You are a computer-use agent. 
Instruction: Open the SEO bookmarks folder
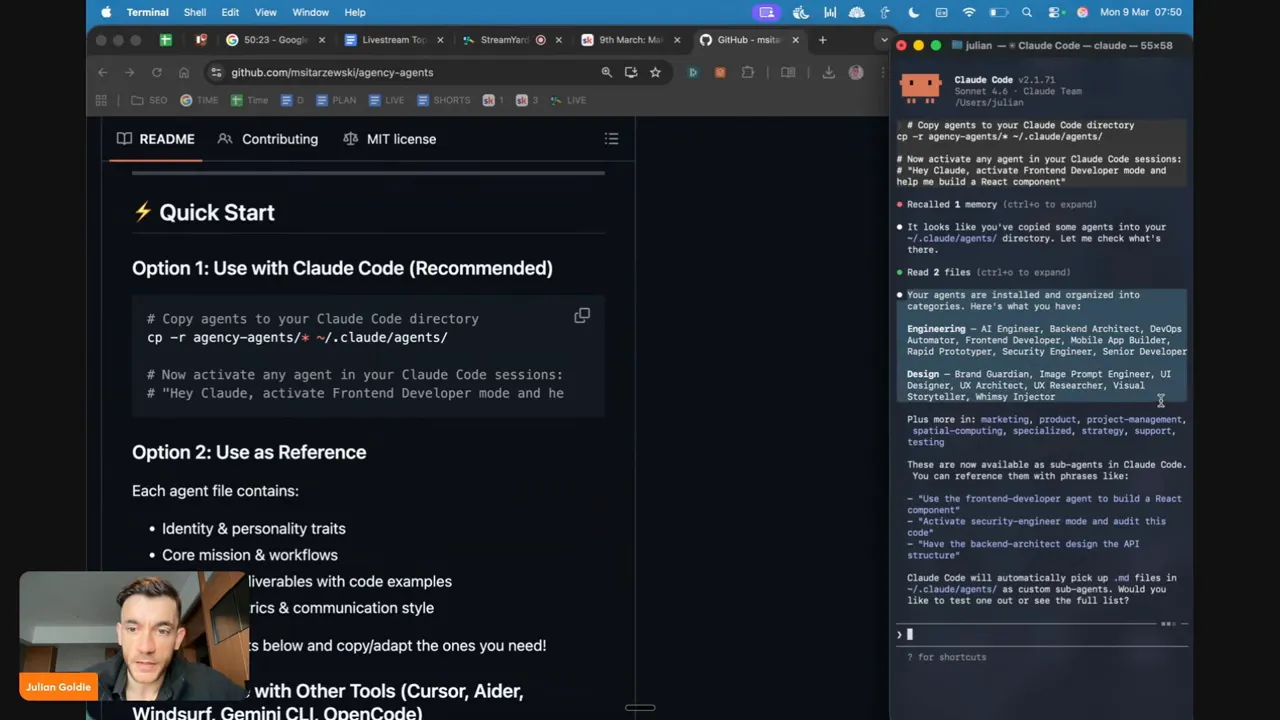(149, 100)
